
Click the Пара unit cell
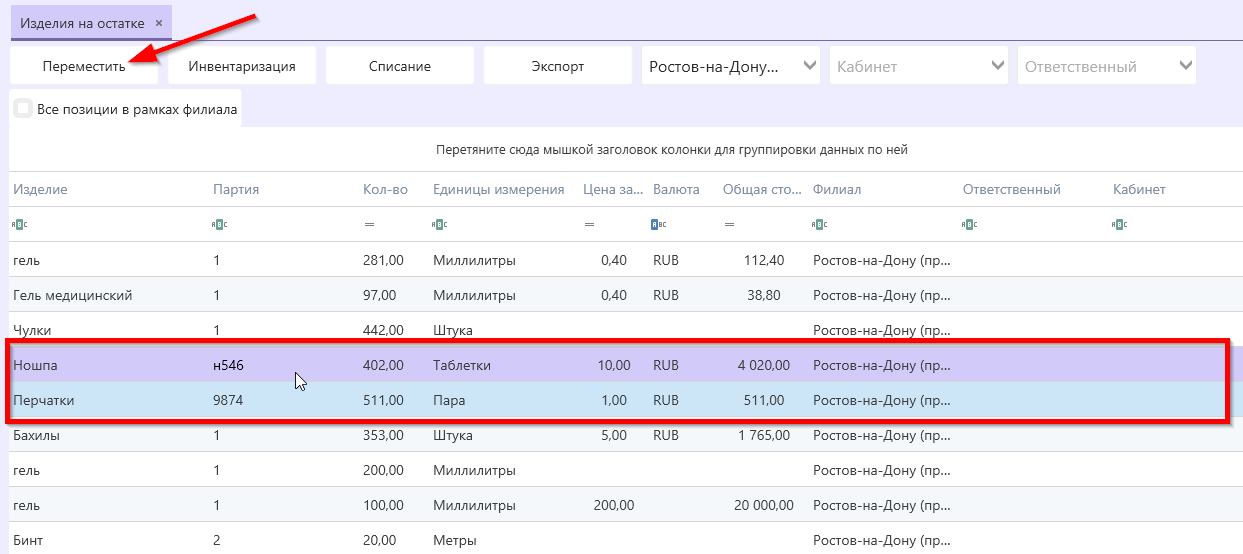click(449, 400)
